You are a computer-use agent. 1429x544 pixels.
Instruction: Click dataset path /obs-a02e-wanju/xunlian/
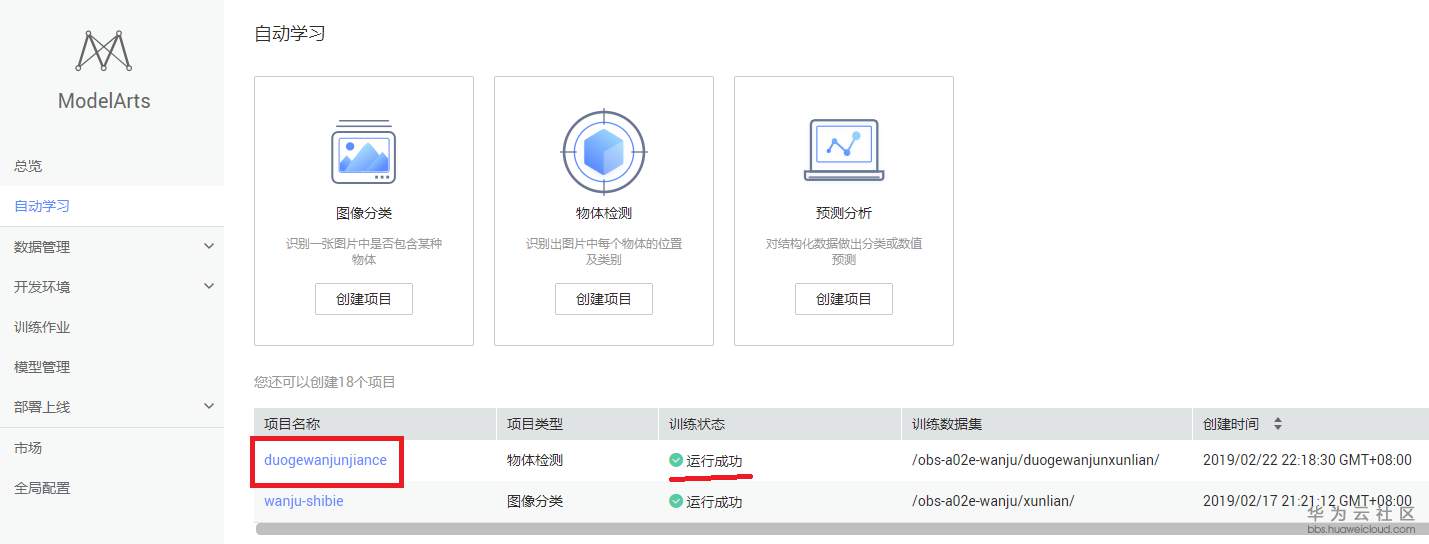coord(993,501)
